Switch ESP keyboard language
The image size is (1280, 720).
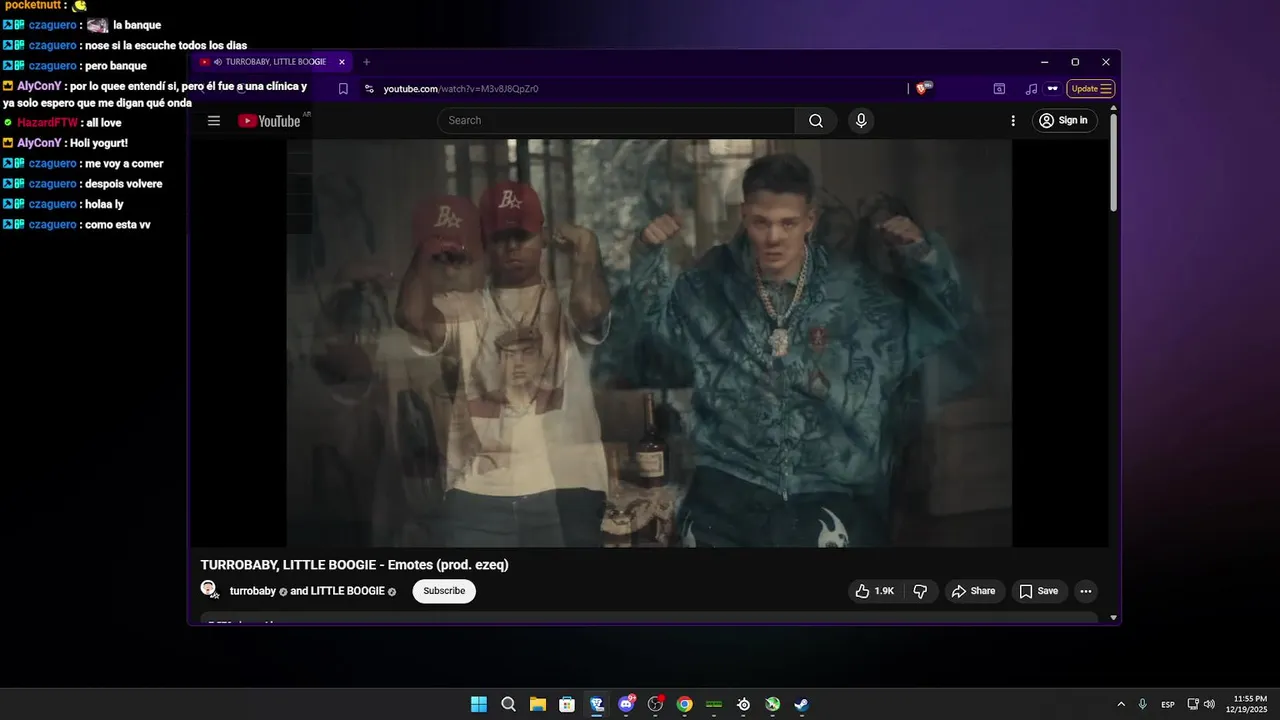1168,704
